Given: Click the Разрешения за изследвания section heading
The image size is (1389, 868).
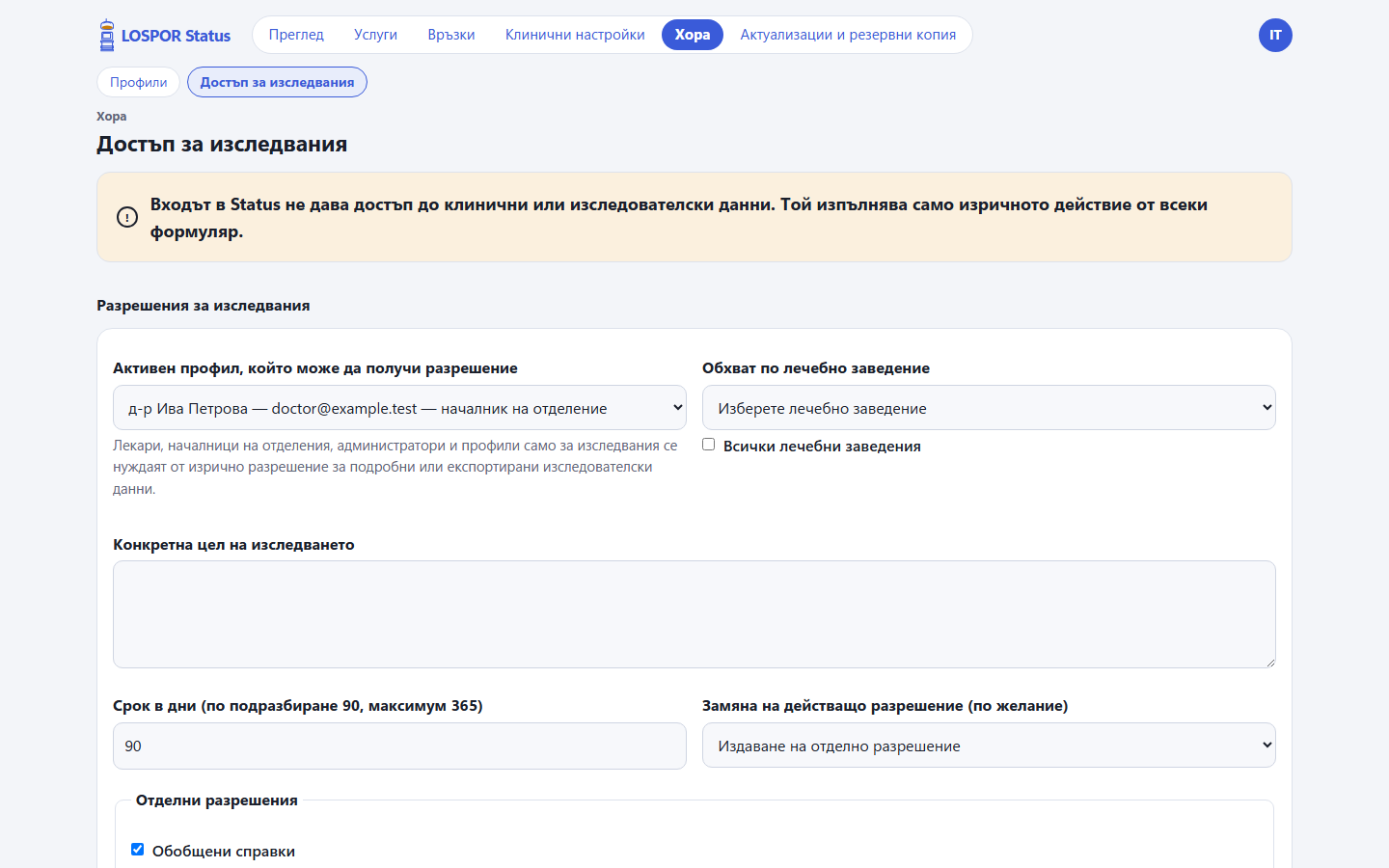Looking at the screenshot, I should [204, 306].
